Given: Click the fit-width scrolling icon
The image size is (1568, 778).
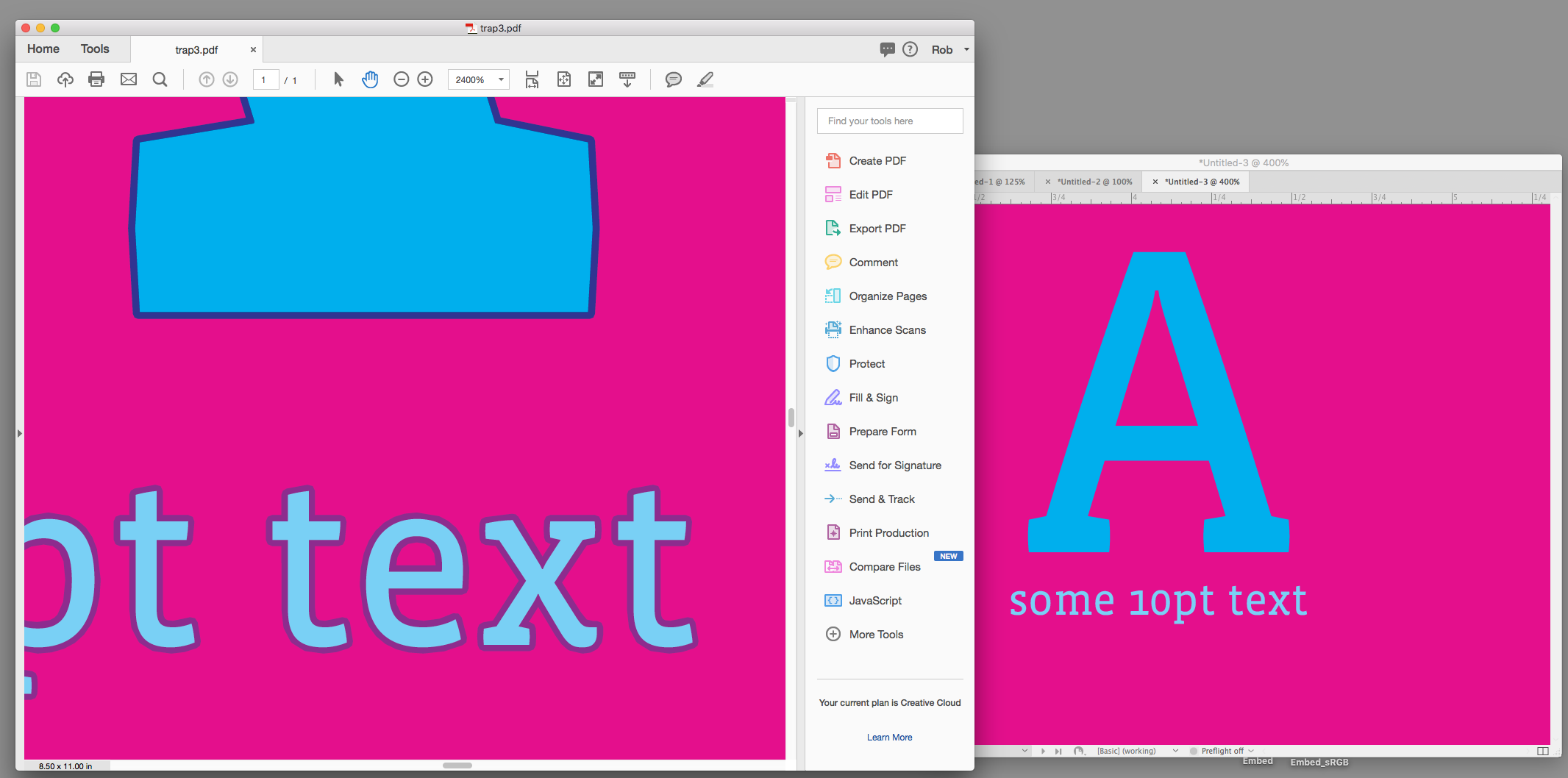Looking at the screenshot, I should pos(532,79).
